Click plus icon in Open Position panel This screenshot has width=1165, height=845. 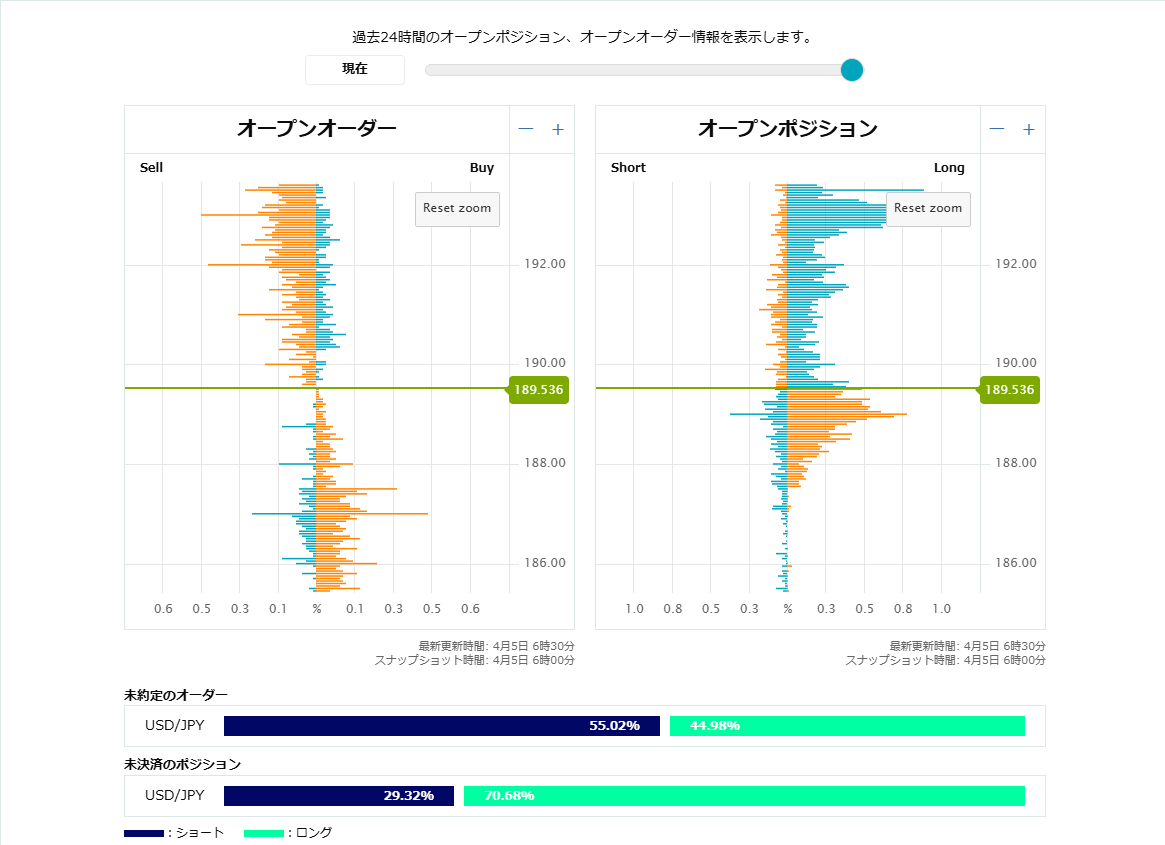click(1029, 129)
